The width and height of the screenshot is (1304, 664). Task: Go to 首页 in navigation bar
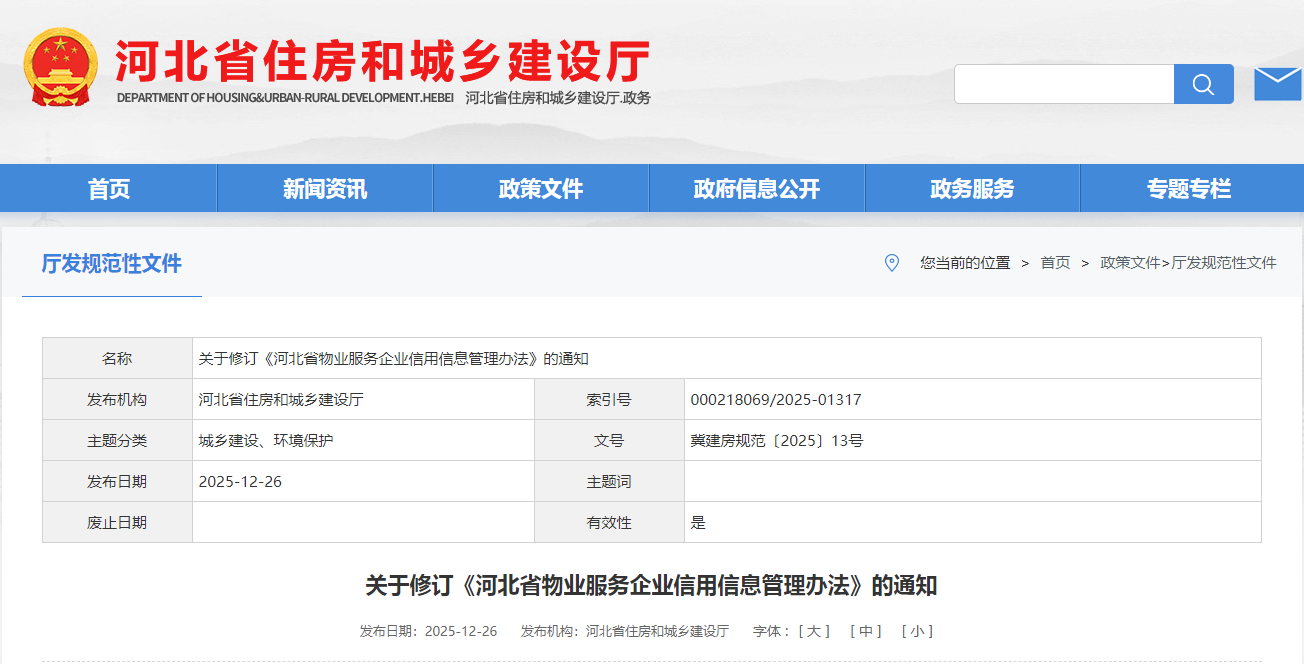[109, 189]
